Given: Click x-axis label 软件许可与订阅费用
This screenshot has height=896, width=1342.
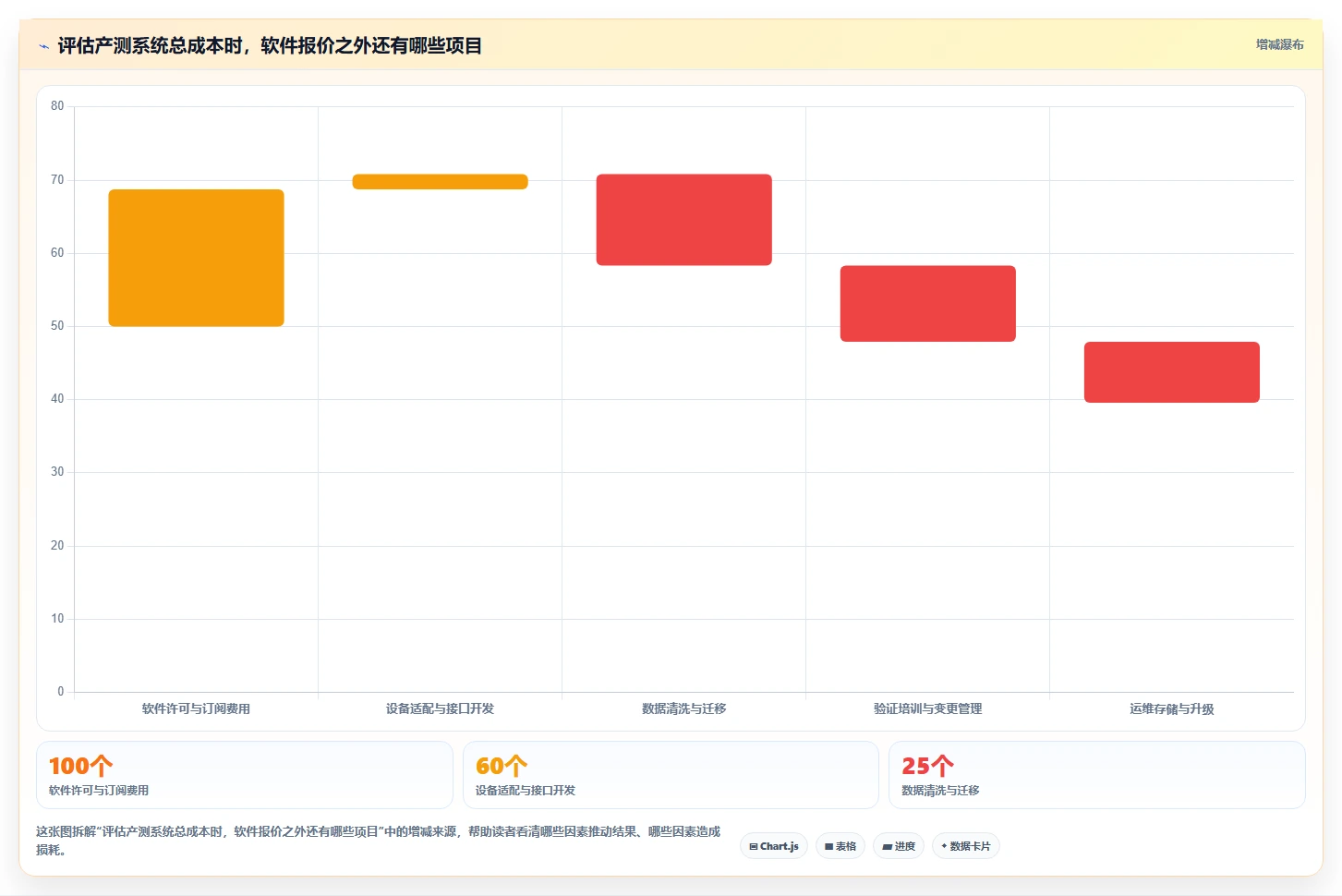Looking at the screenshot, I should [x=196, y=708].
